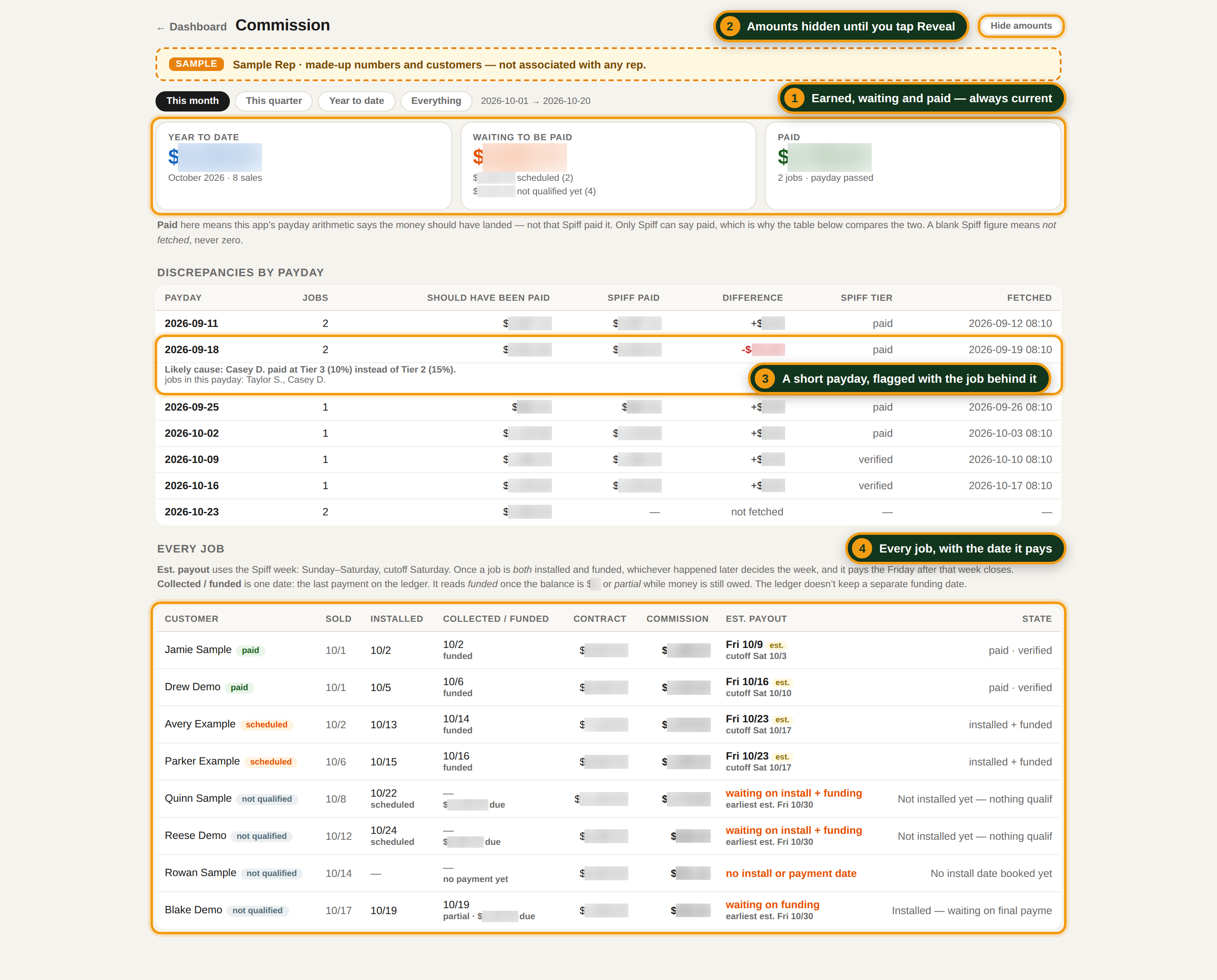The height and width of the screenshot is (980, 1217).
Task: Click the numbered badge 4 callout
Action: (862, 549)
